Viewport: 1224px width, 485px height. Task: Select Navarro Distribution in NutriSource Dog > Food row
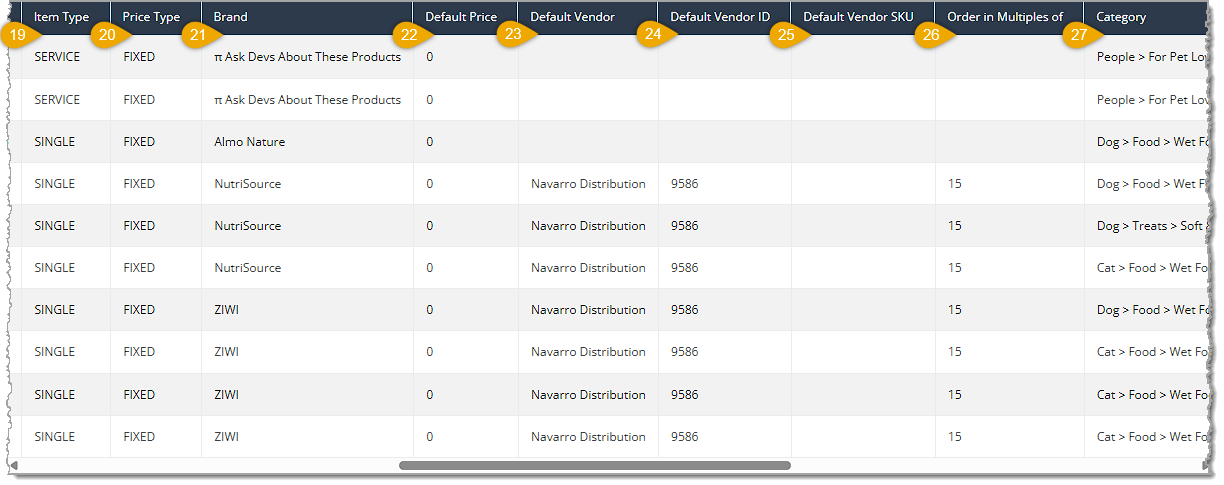coord(588,184)
